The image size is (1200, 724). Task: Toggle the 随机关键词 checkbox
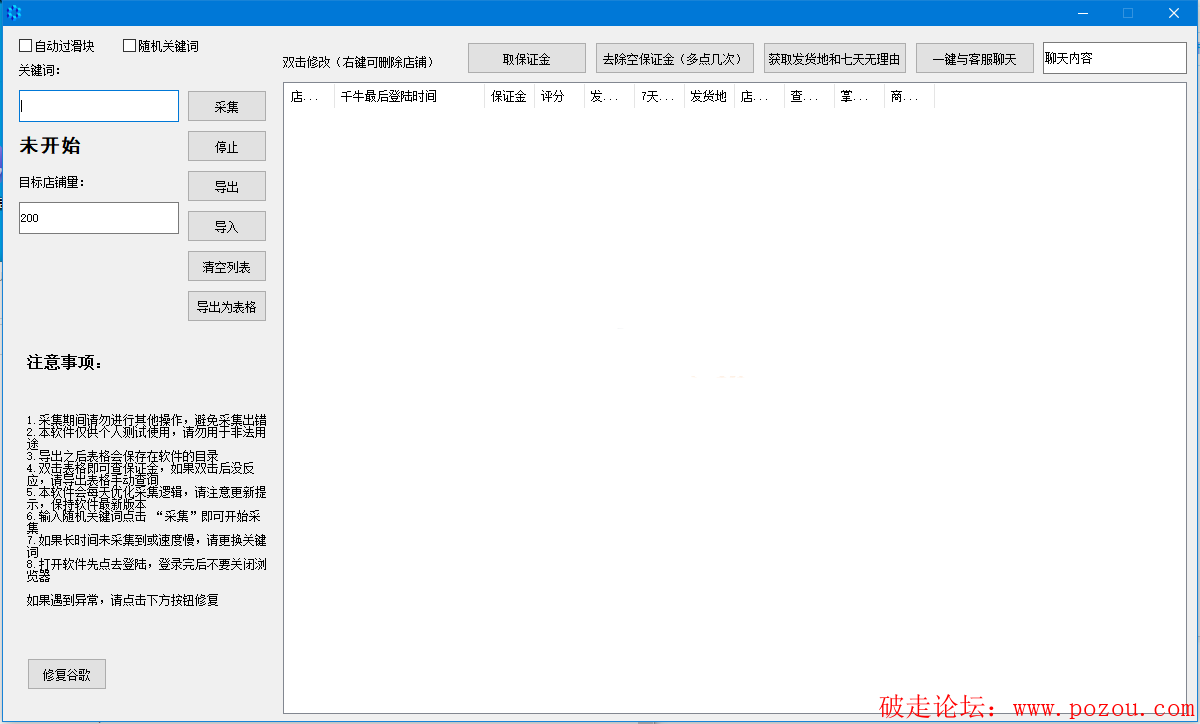129,46
